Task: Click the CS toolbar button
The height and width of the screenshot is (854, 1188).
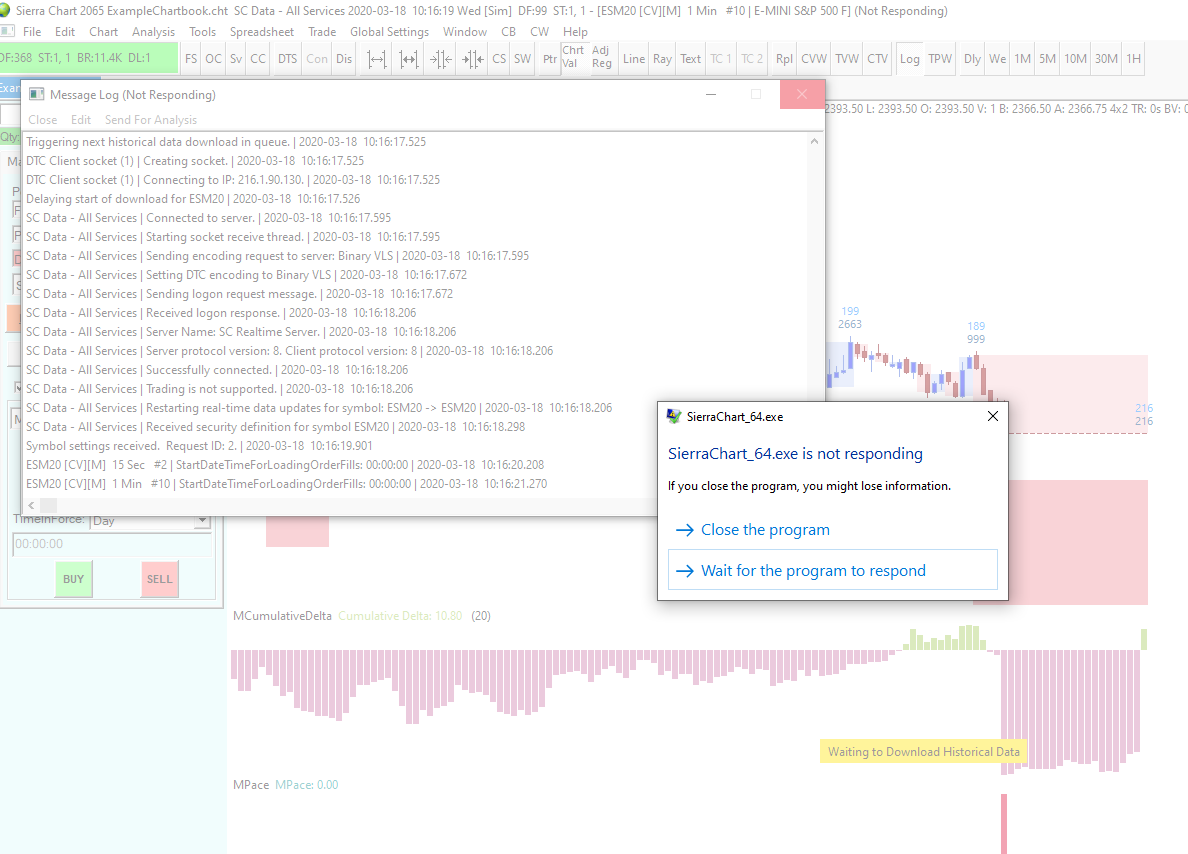Action: 499,58
